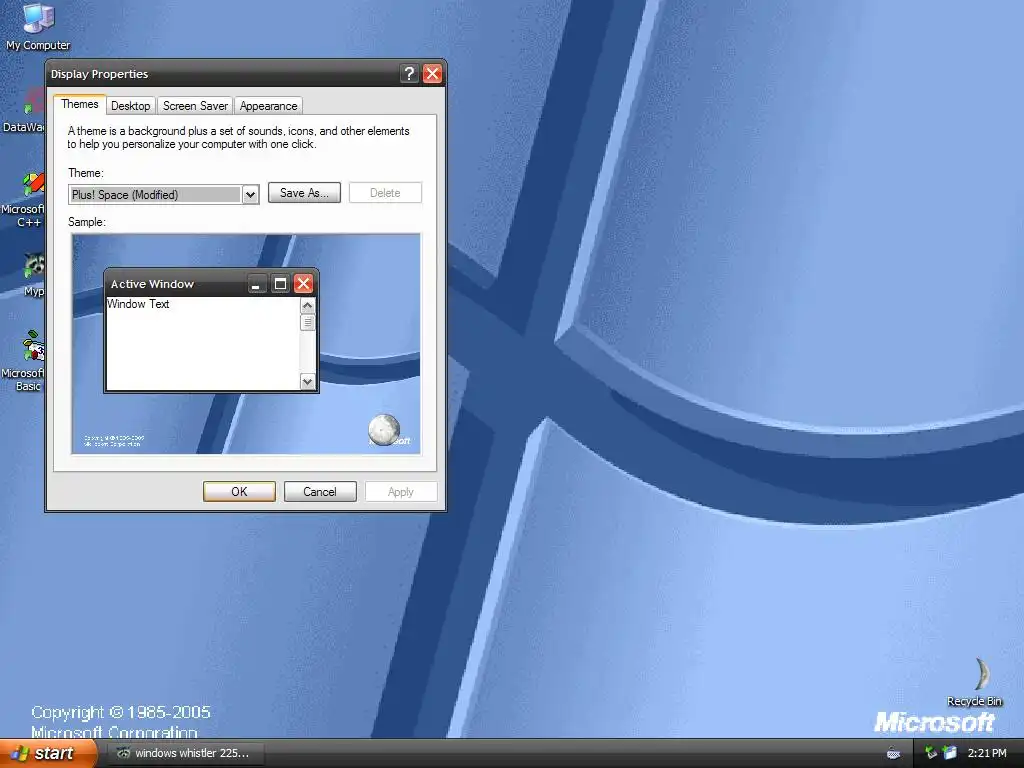Click the Save As... button

[304, 193]
